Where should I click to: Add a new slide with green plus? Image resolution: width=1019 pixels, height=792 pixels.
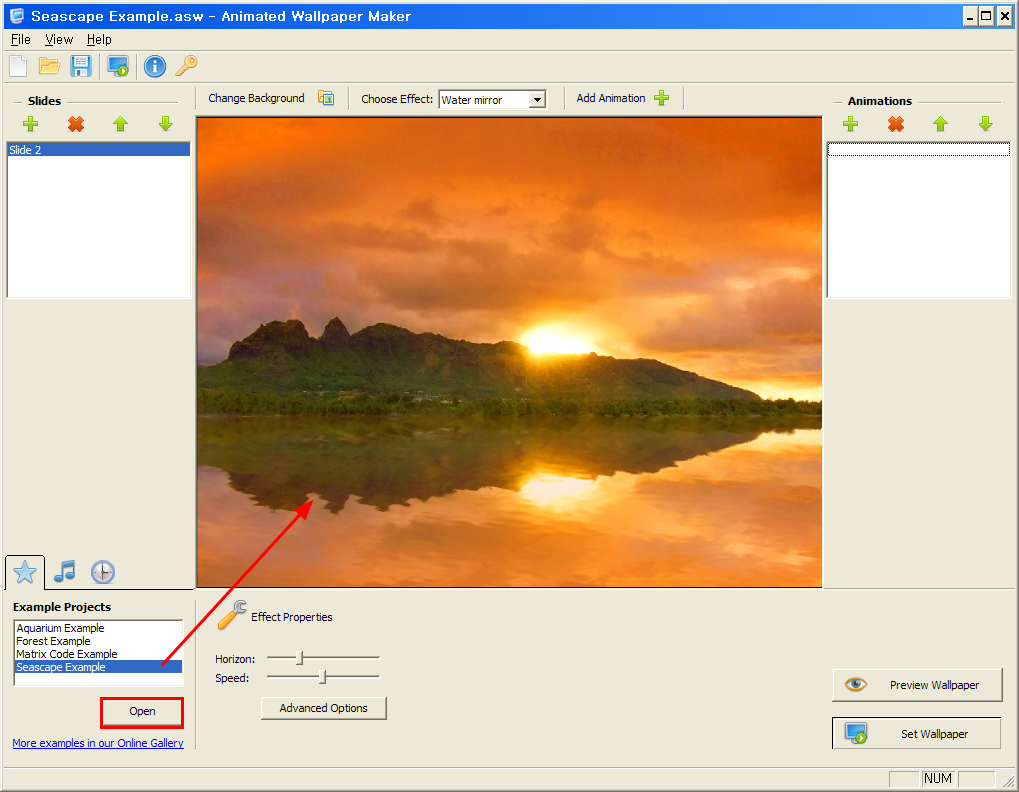point(31,123)
